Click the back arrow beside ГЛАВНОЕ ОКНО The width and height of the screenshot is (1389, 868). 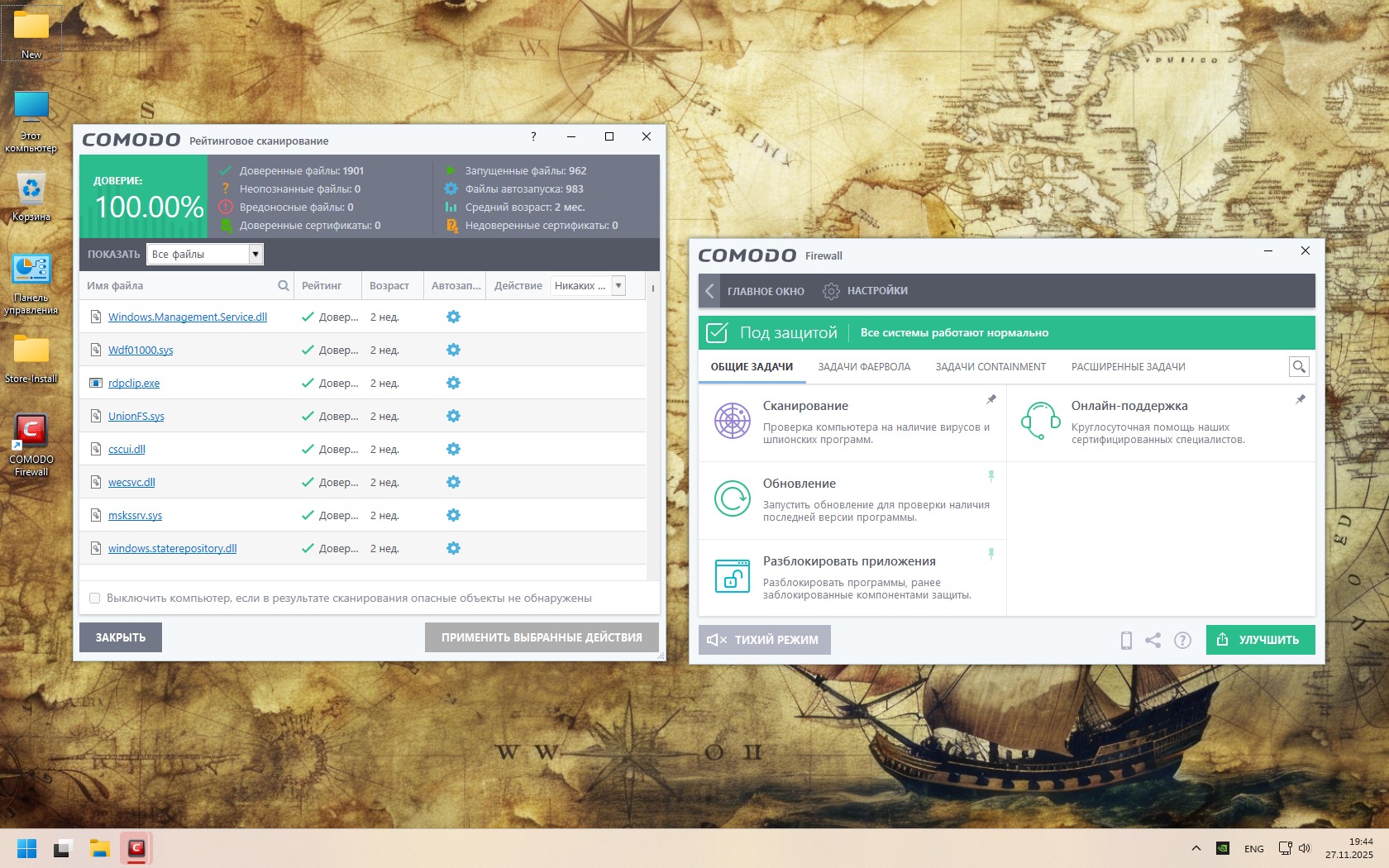(709, 291)
